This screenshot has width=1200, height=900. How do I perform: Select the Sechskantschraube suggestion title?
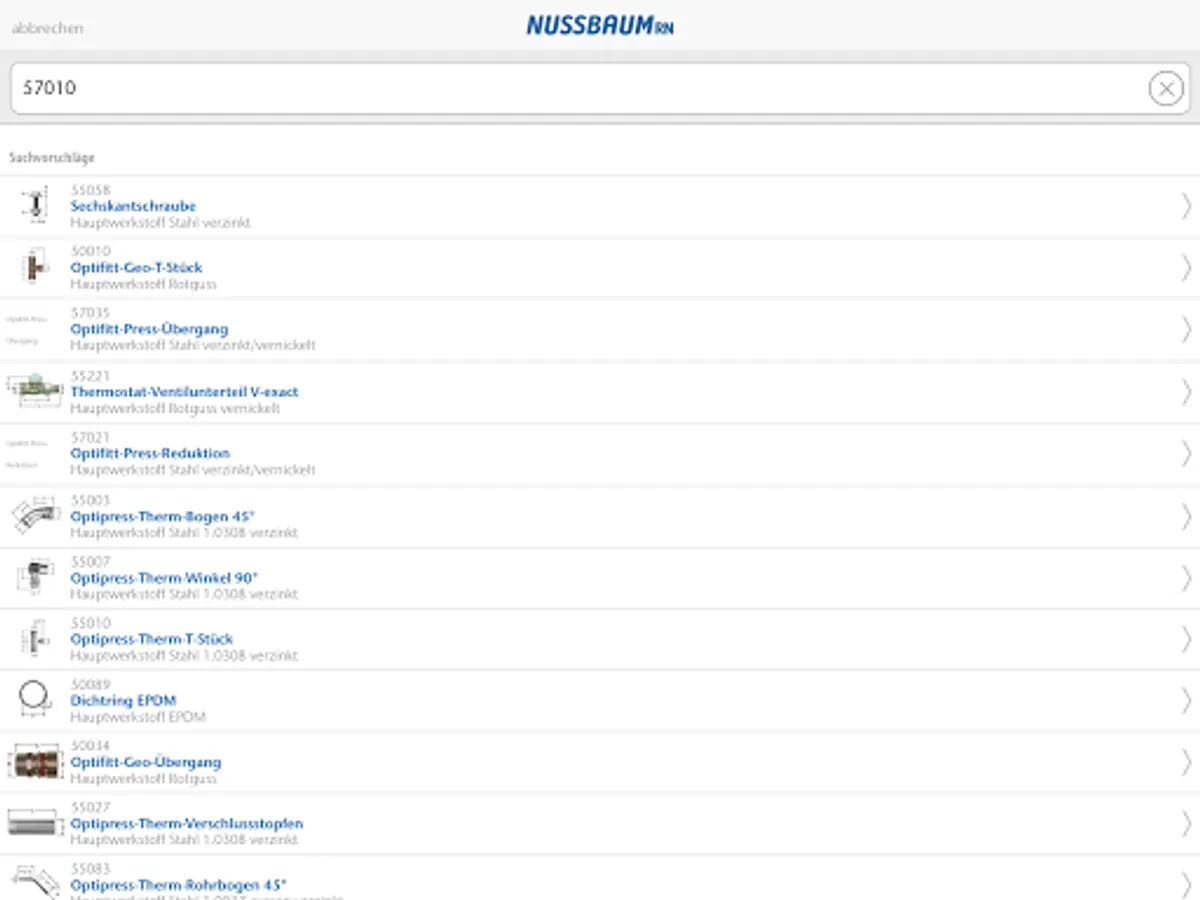tap(133, 206)
